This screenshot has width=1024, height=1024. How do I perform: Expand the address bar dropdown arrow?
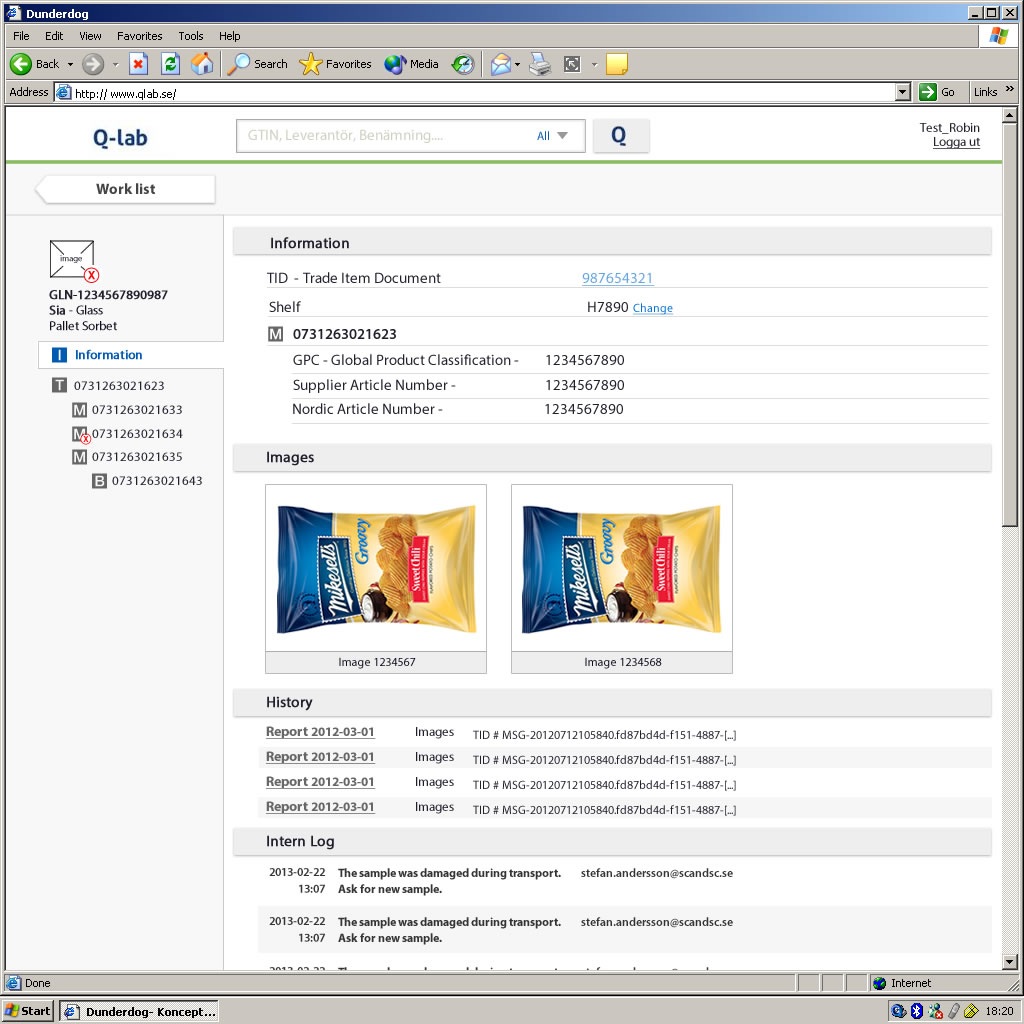(x=903, y=92)
